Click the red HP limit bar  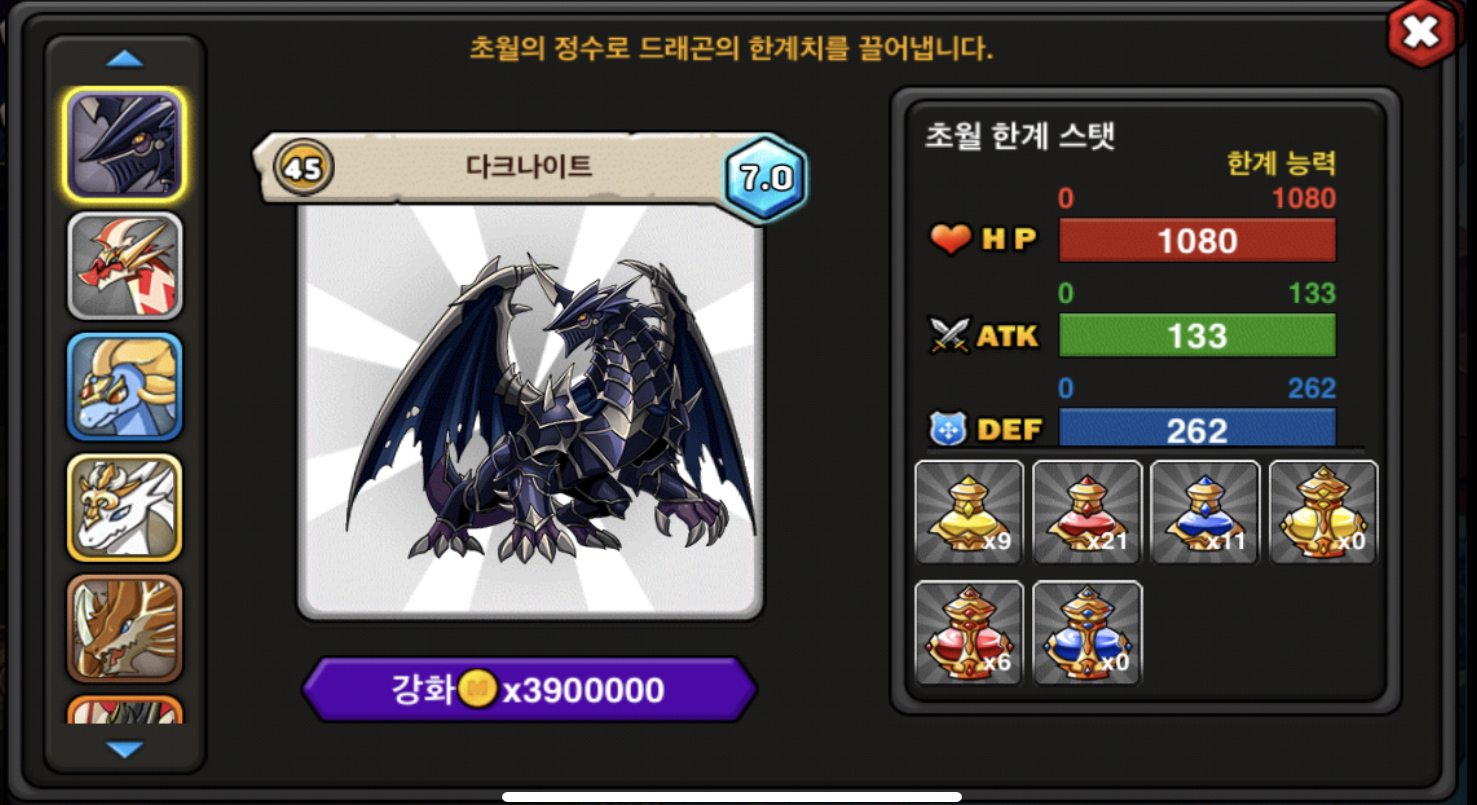pos(1197,240)
